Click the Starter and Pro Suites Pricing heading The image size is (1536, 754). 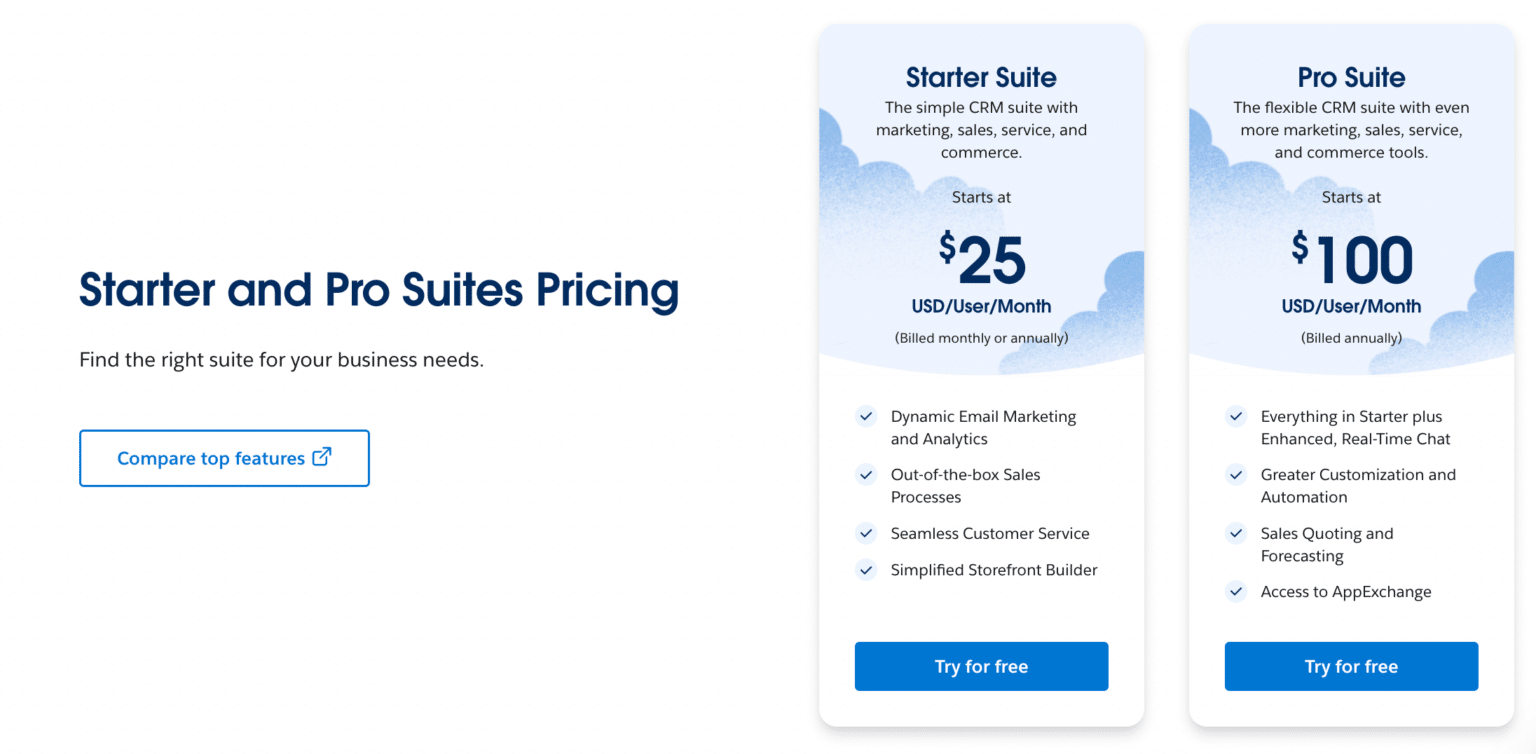tap(379, 290)
